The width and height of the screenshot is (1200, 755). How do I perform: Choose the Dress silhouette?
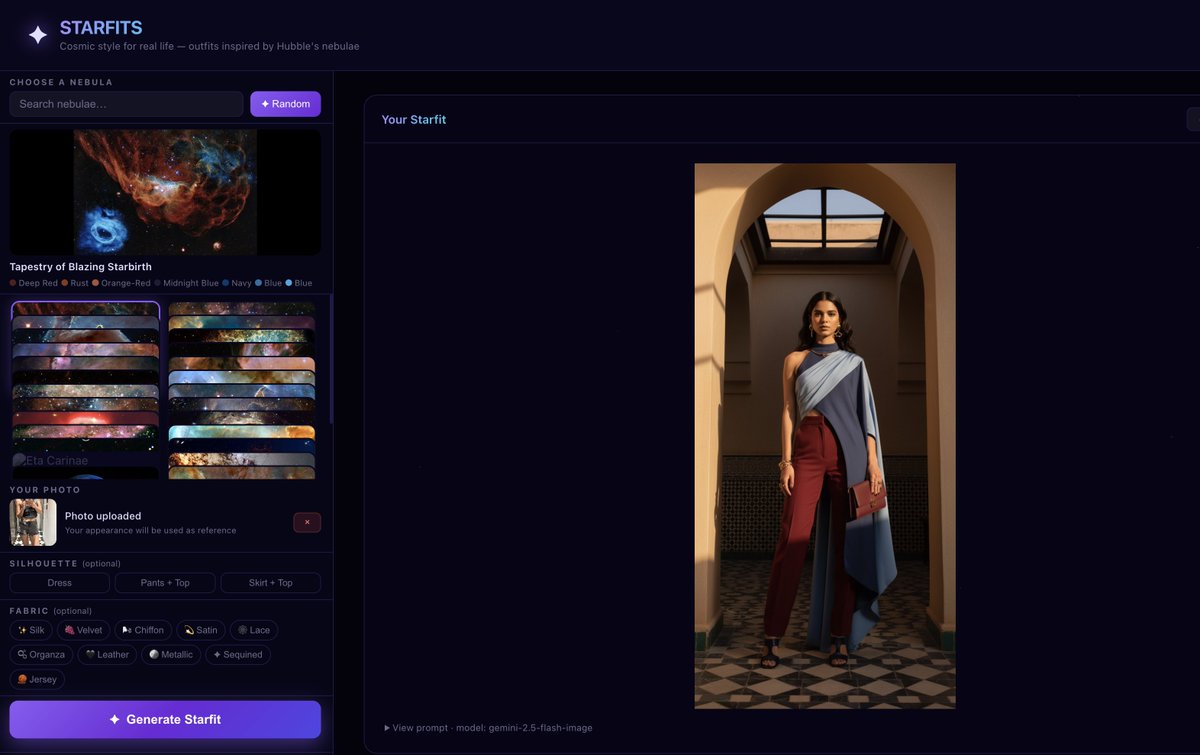click(60, 583)
